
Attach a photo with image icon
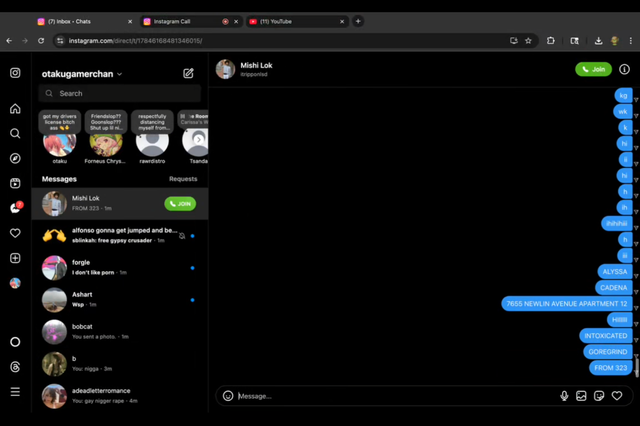click(x=581, y=396)
